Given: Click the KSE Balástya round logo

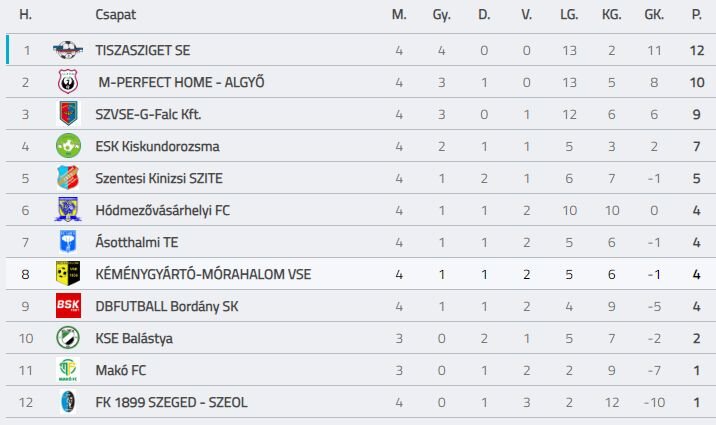Looking at the screenshot, I should [68, 338].
